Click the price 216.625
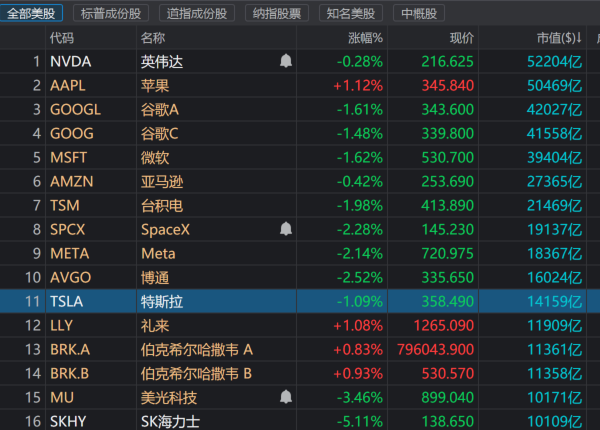The height and width of the screenshot is (430, 600). coord(448,62)
